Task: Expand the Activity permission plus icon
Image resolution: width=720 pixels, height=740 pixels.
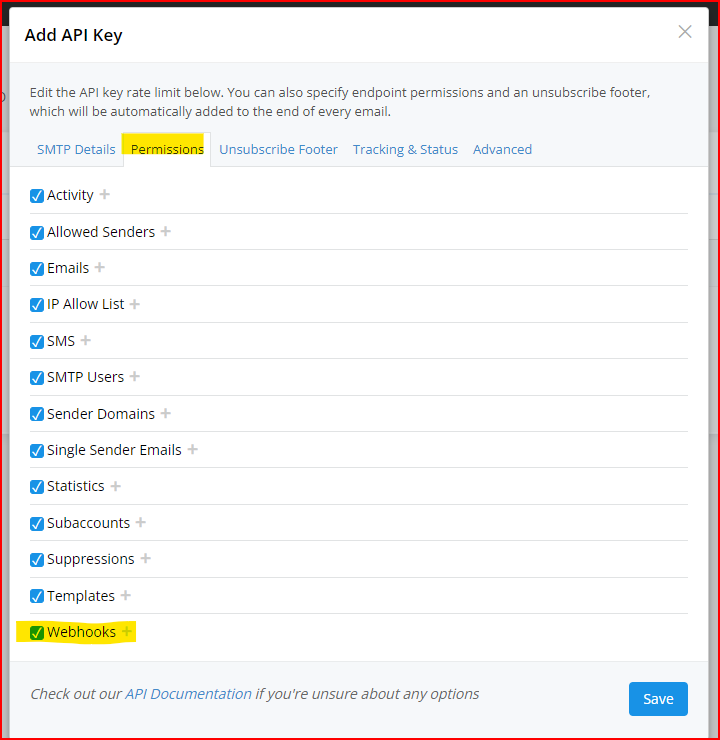Action: click(x=105, y=195)
